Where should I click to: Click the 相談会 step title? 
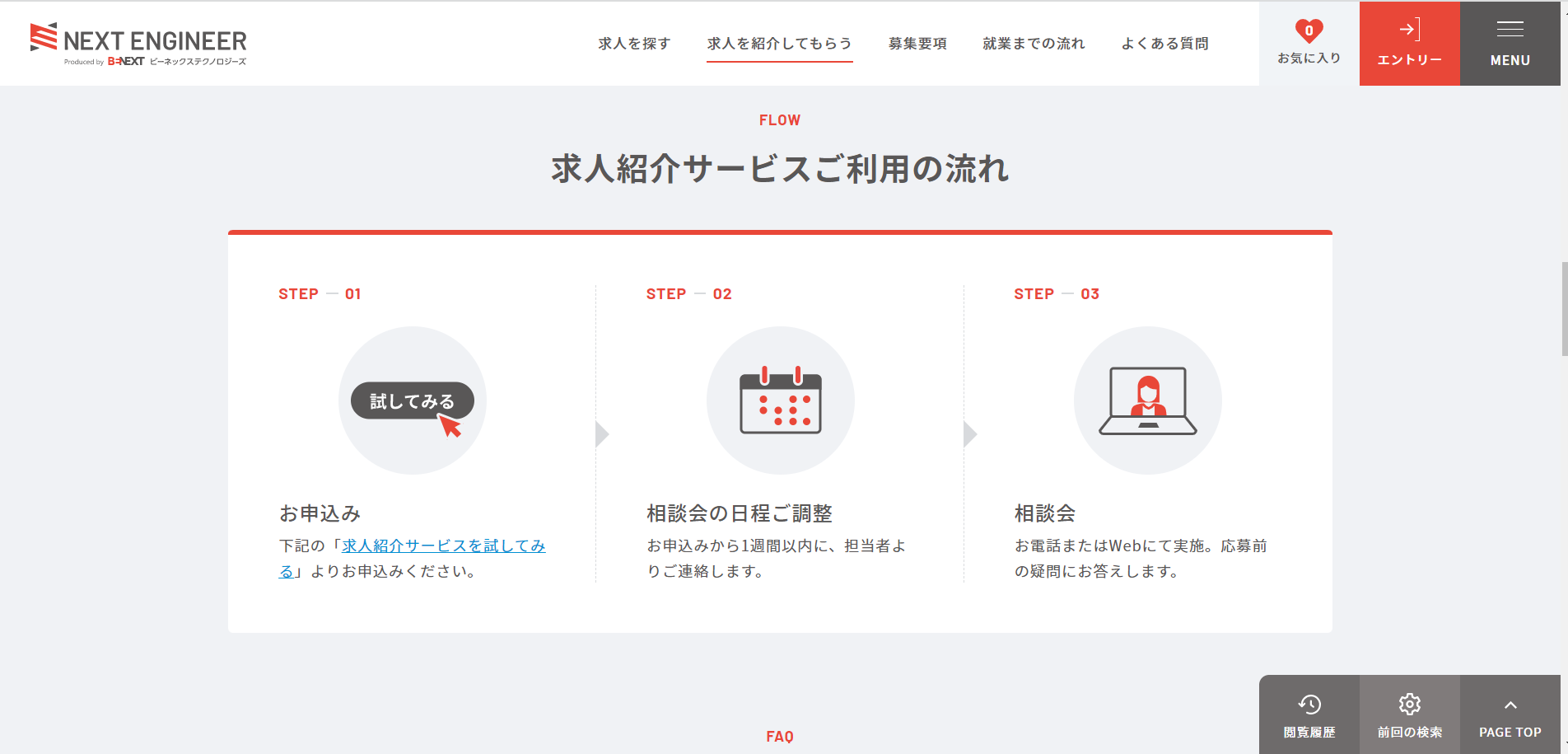pos(1045,513)
